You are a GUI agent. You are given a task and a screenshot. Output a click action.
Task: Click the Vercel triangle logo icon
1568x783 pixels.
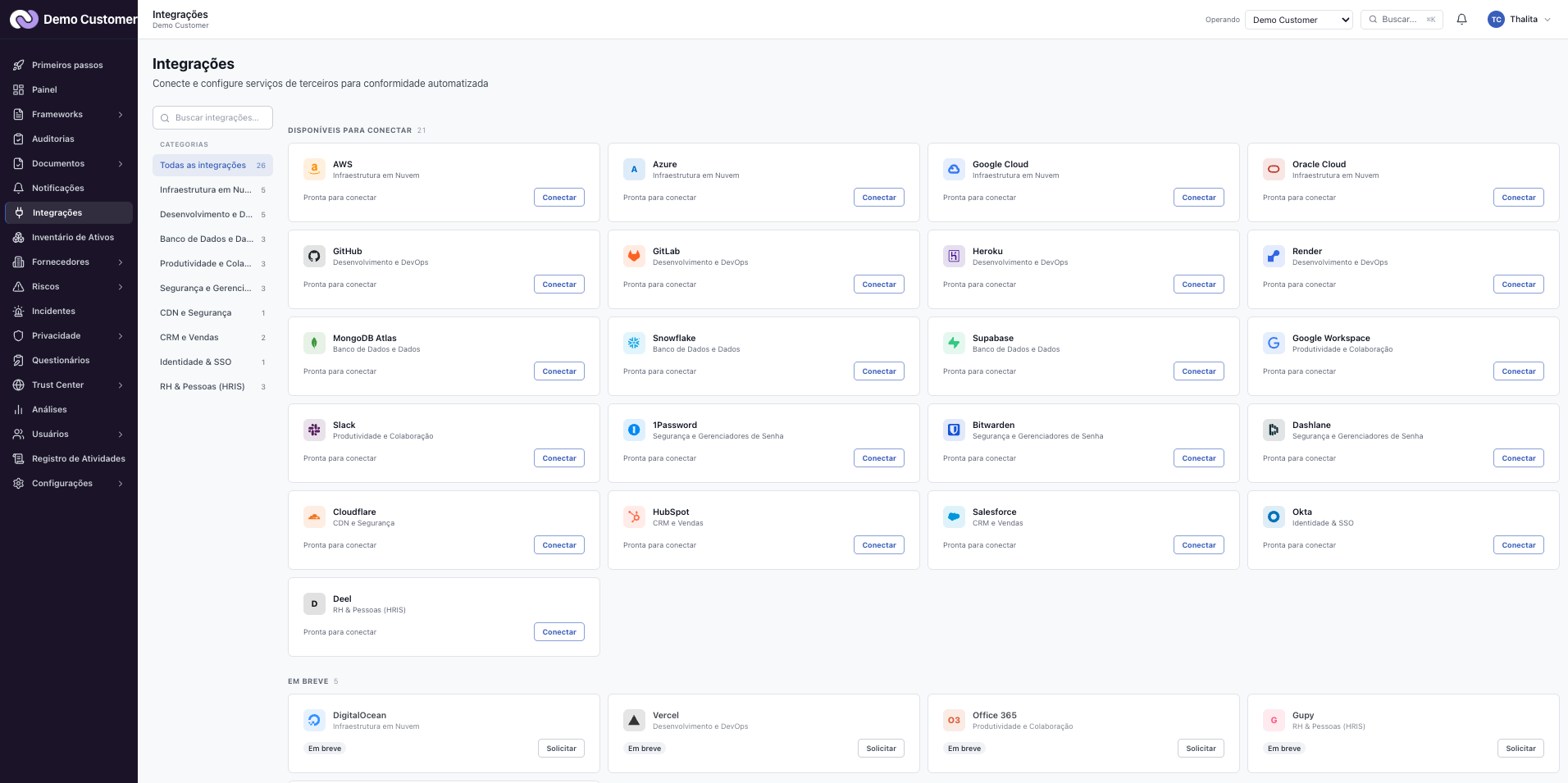pyautogui.click(x=634, y=720)
